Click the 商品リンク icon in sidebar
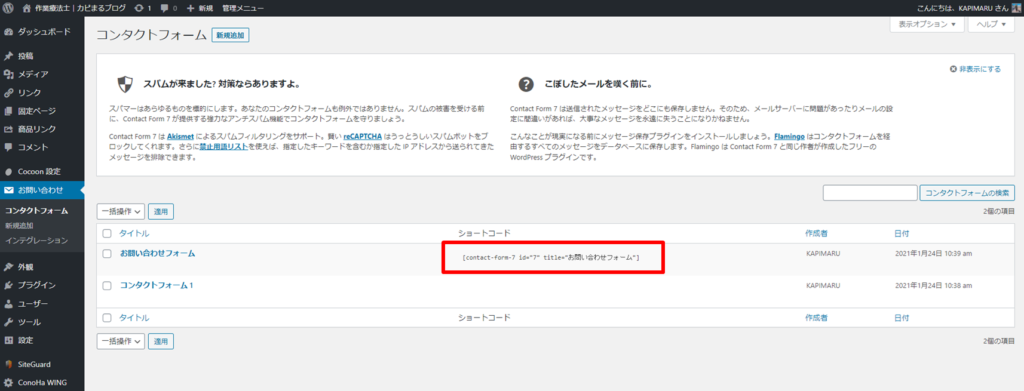Image resolution: width=1024 pixels, height=391 pixels. [8, 129]
